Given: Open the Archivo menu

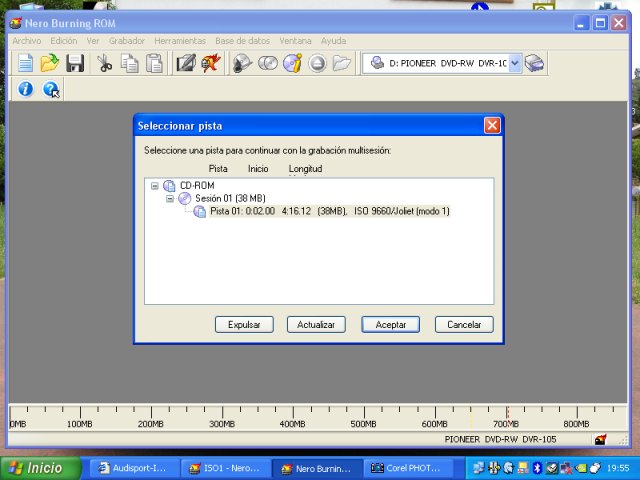Looking at the screenshot, I should (27, 41).
